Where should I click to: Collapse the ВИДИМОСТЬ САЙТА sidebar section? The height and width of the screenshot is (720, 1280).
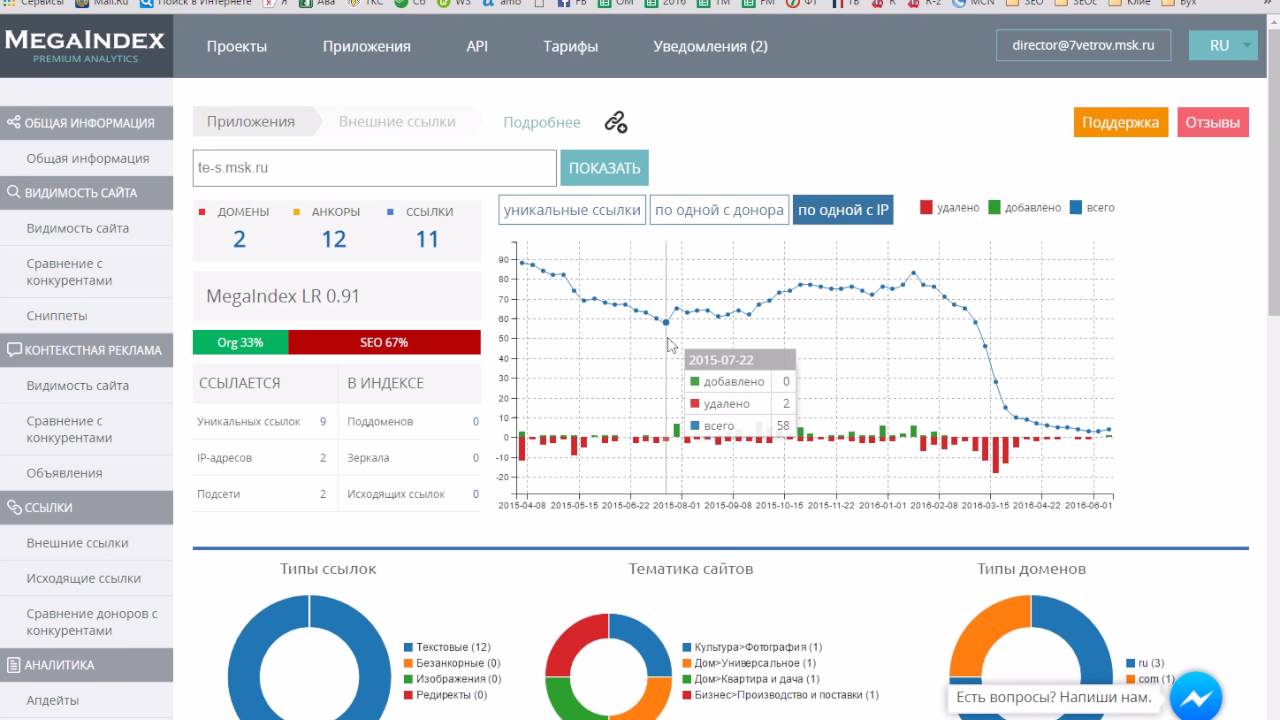pyautogui.click(x=86, y=193)
